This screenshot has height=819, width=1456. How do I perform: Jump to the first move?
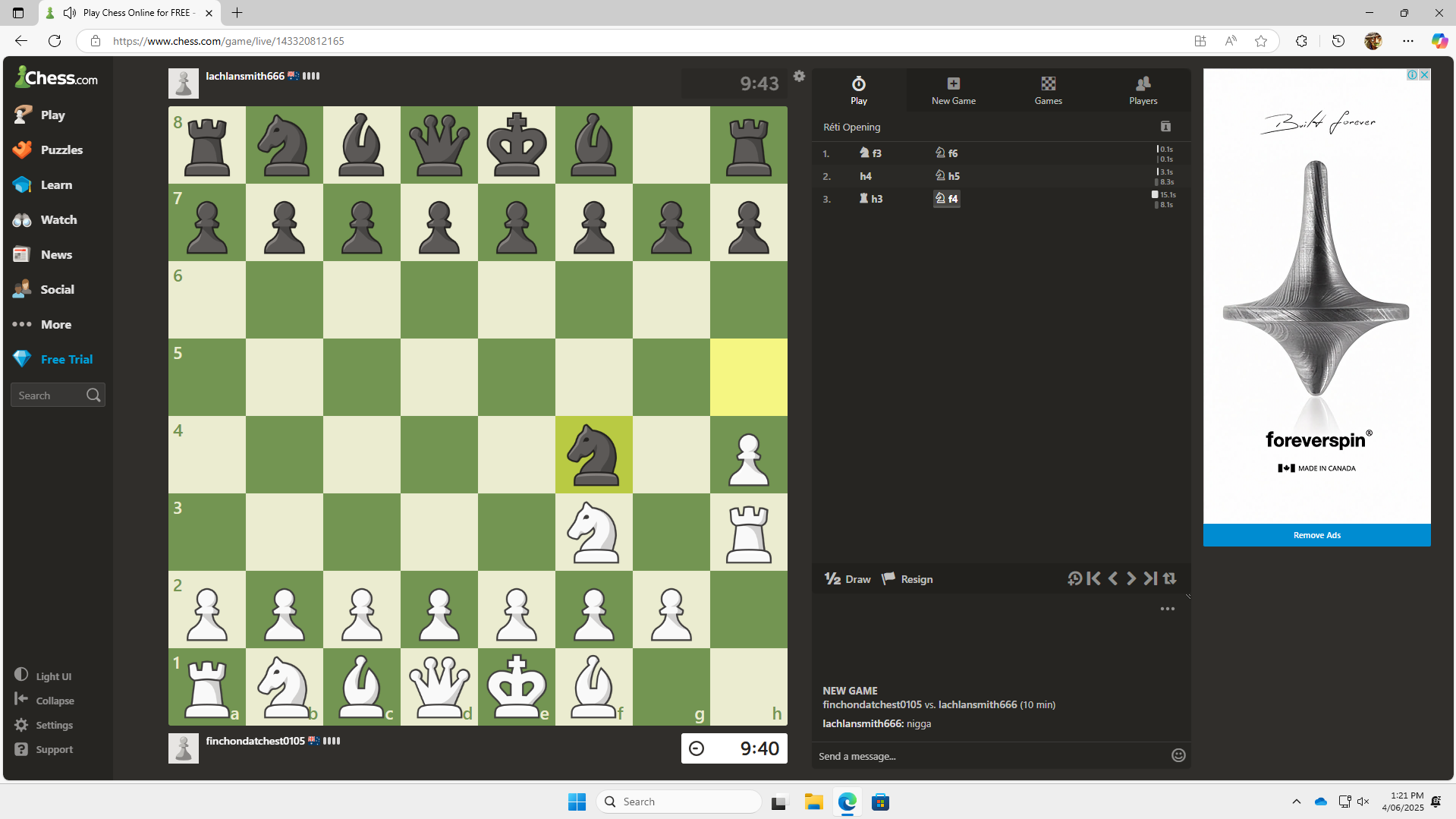(x=1093, y=578)
